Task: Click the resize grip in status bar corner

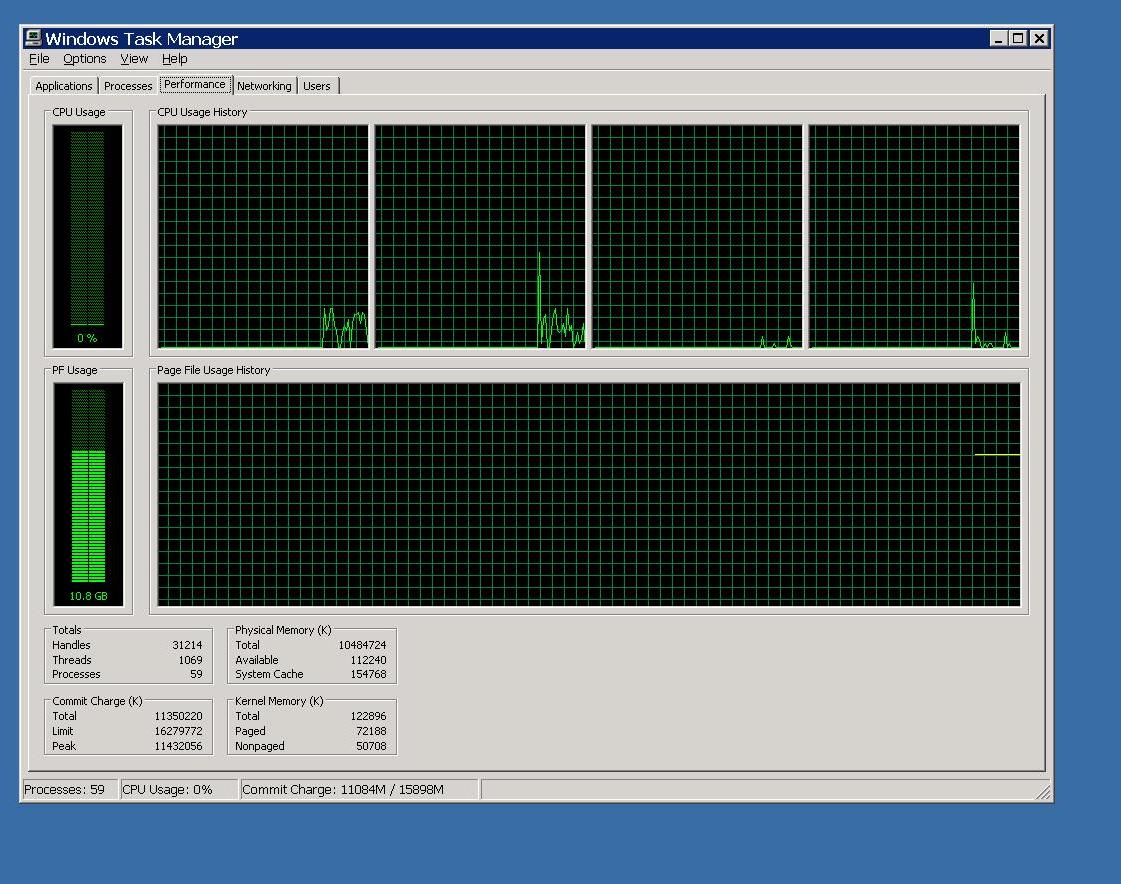Action: click(1043, 792)
